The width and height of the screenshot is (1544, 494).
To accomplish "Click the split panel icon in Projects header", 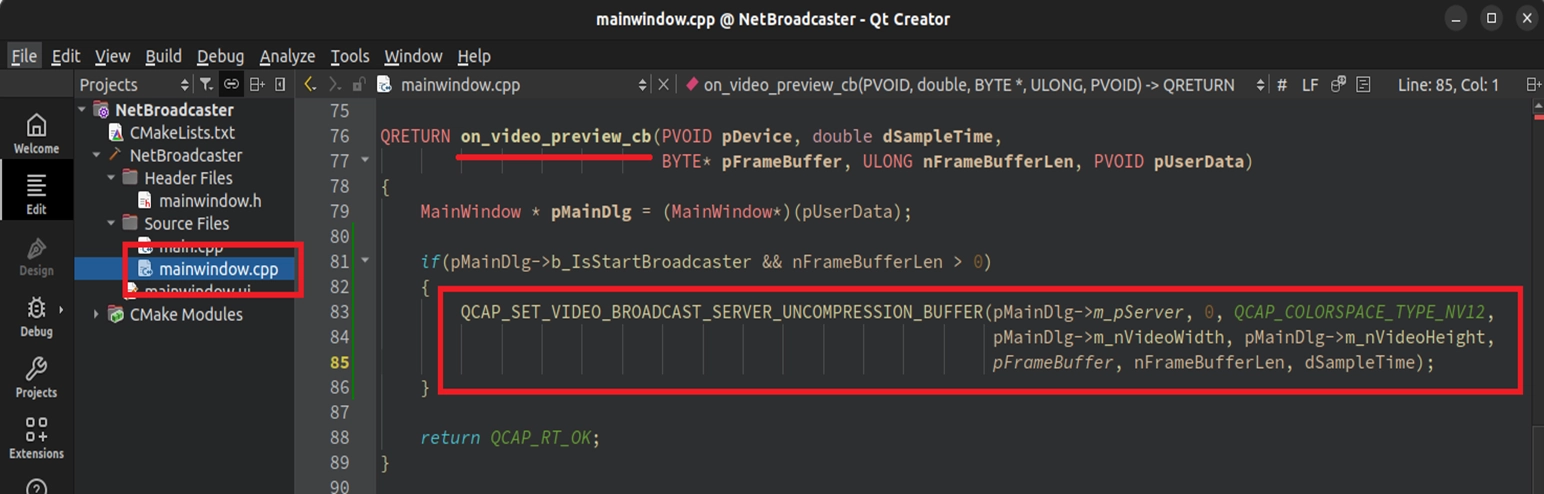I will 257,85.
